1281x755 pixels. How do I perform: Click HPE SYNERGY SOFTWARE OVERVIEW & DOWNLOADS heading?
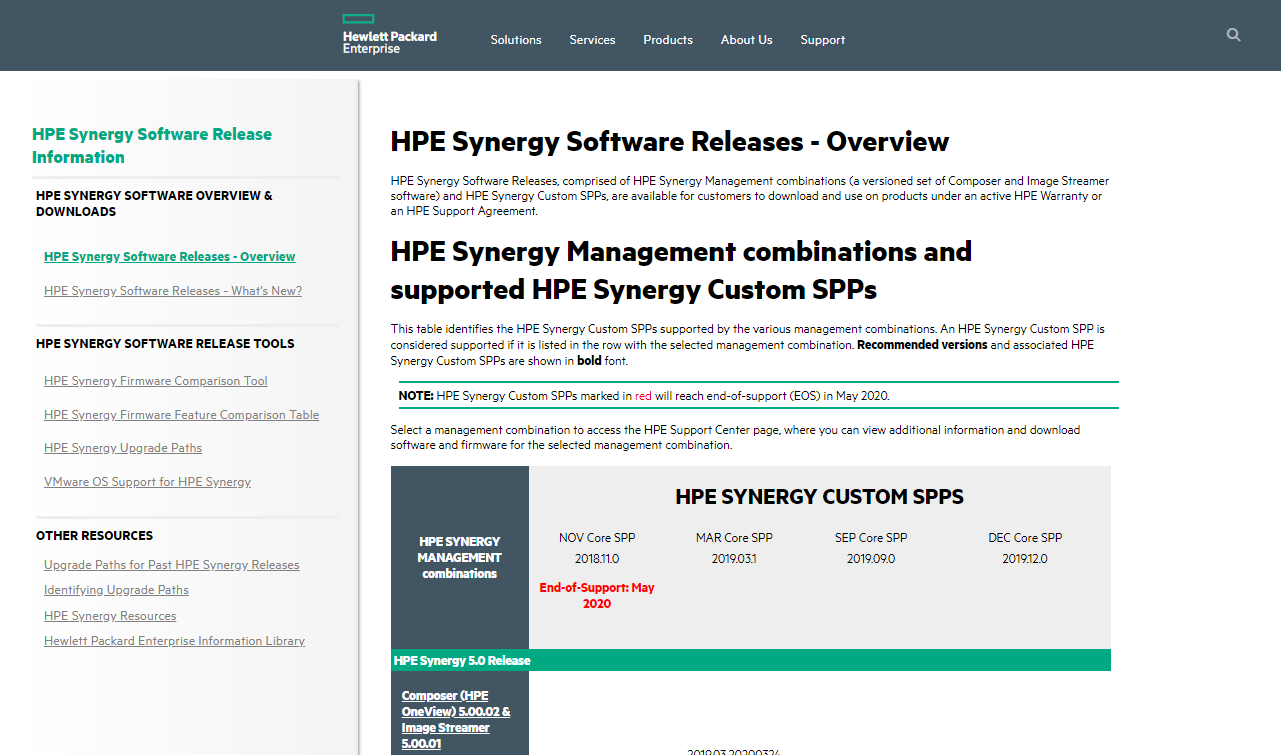[154, 204]
